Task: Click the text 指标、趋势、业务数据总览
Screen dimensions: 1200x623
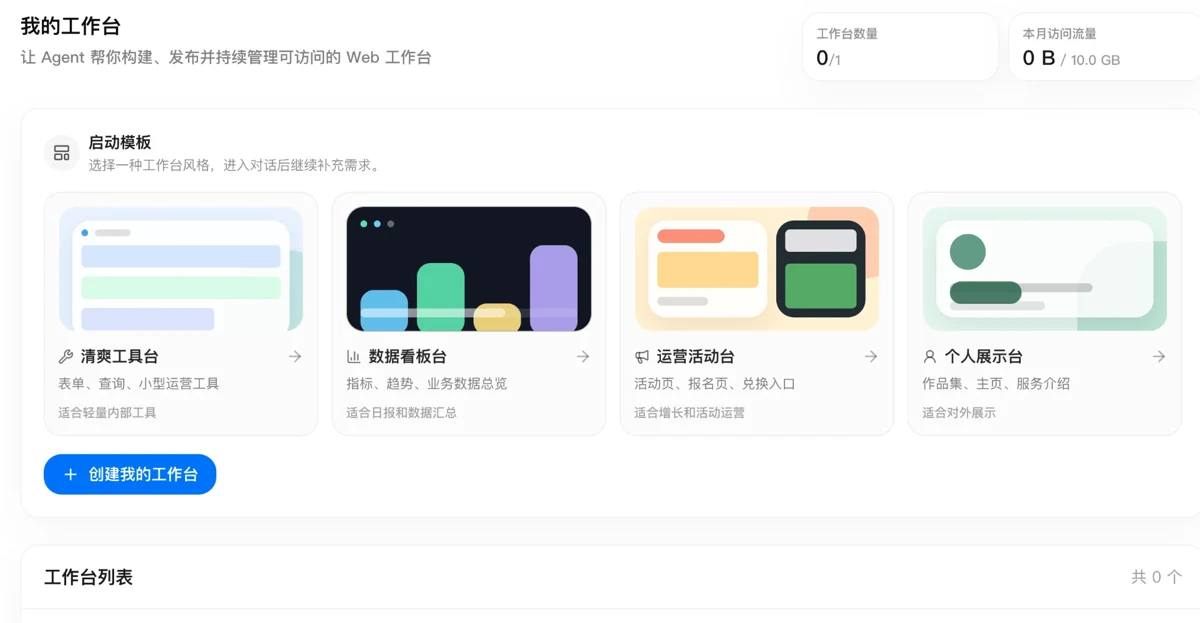Action: click(x=427, y=383)
